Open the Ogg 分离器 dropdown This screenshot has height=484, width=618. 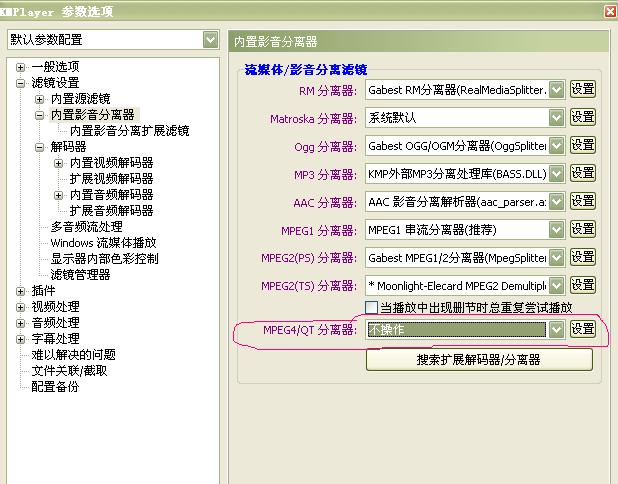pos(556,146)
